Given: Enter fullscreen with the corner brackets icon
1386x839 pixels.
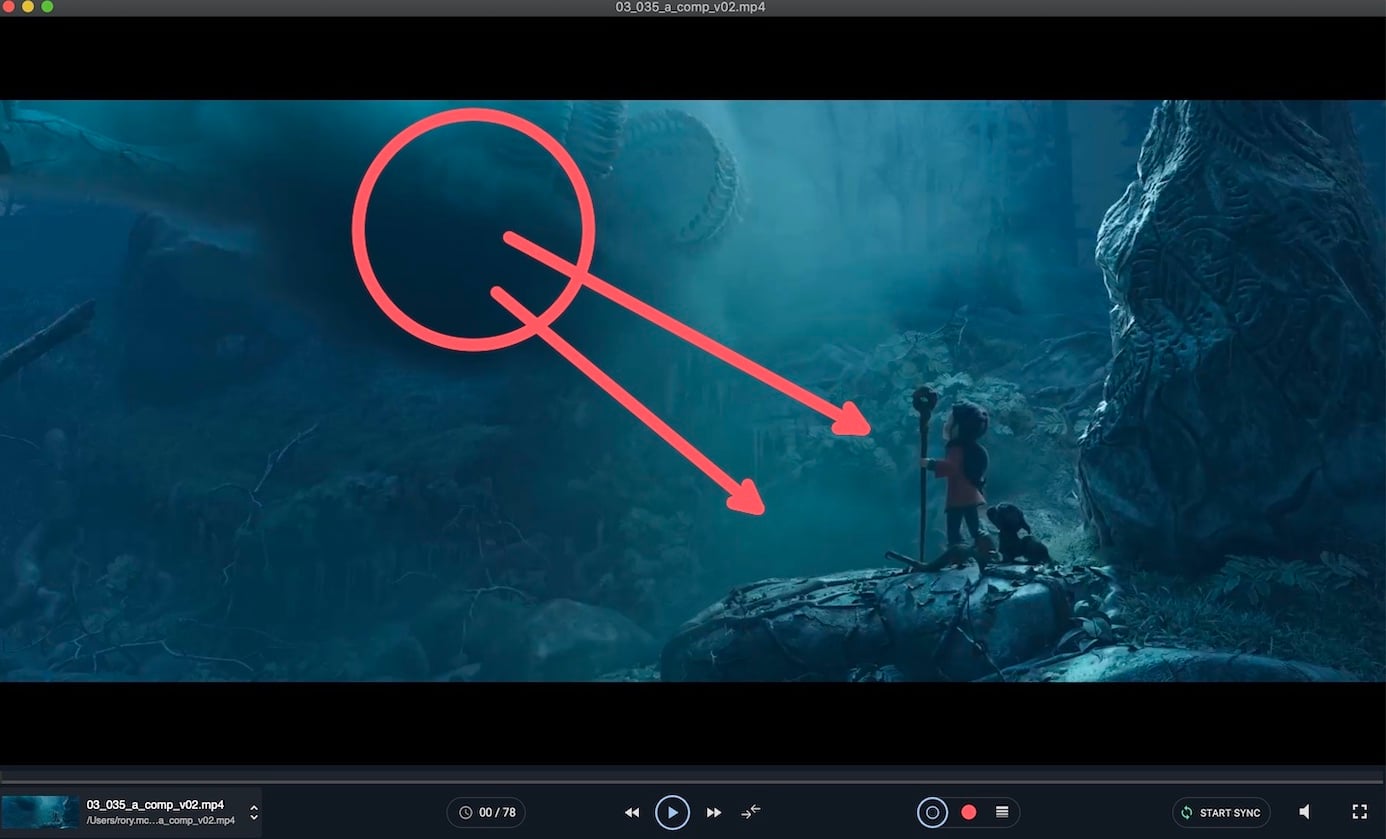Looking at the screenshot, I should (x=1359, y=813).
